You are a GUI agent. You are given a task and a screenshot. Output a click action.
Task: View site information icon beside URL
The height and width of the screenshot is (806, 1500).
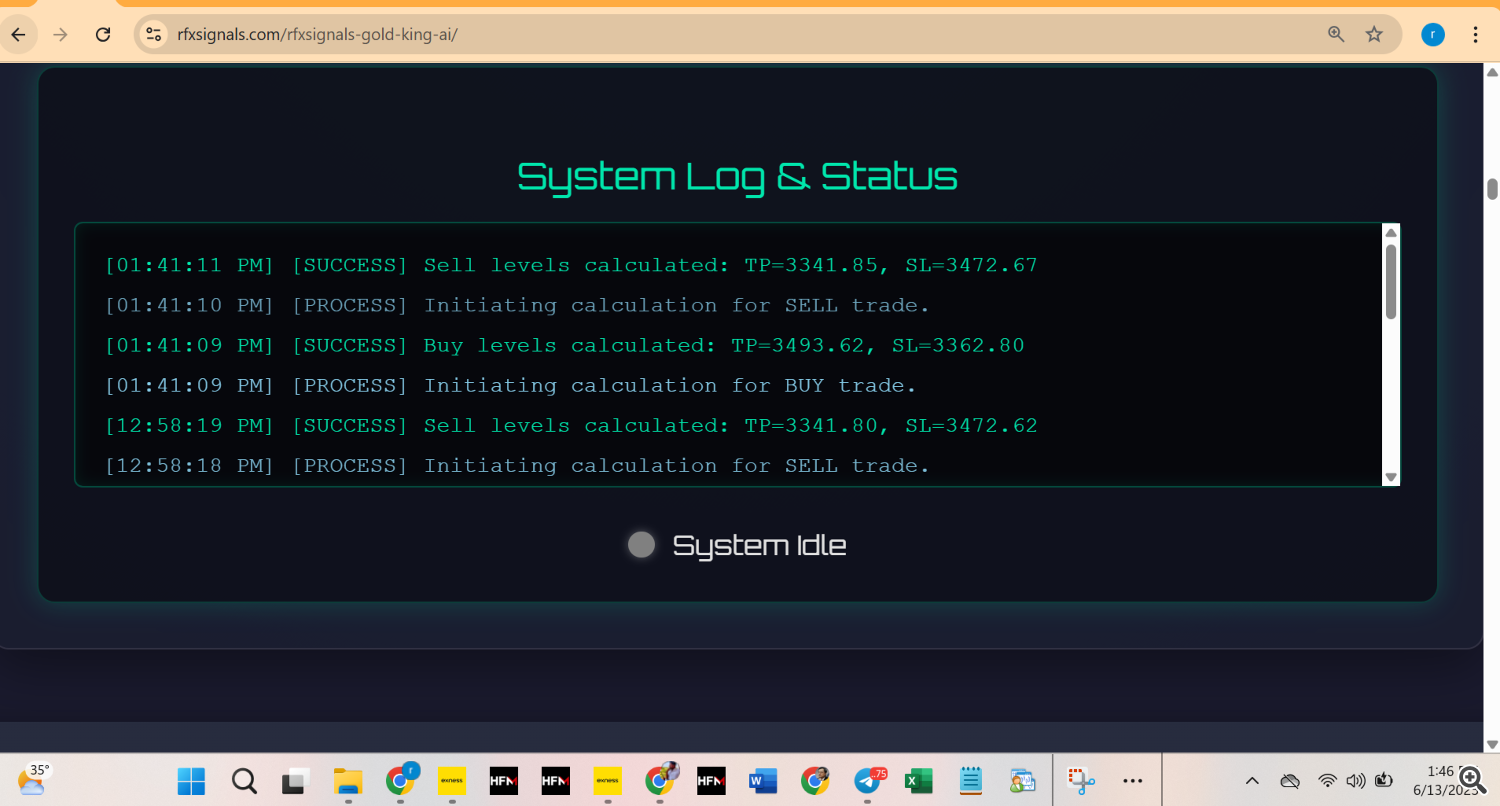click(x=153, y=35)
